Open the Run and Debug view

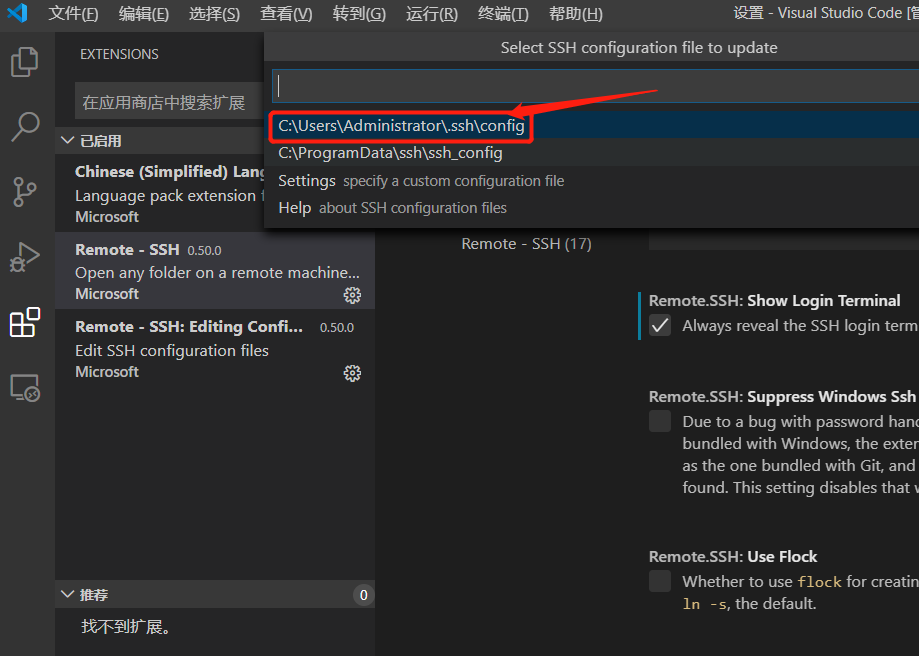pyautogui.click(x=25, y=257)
